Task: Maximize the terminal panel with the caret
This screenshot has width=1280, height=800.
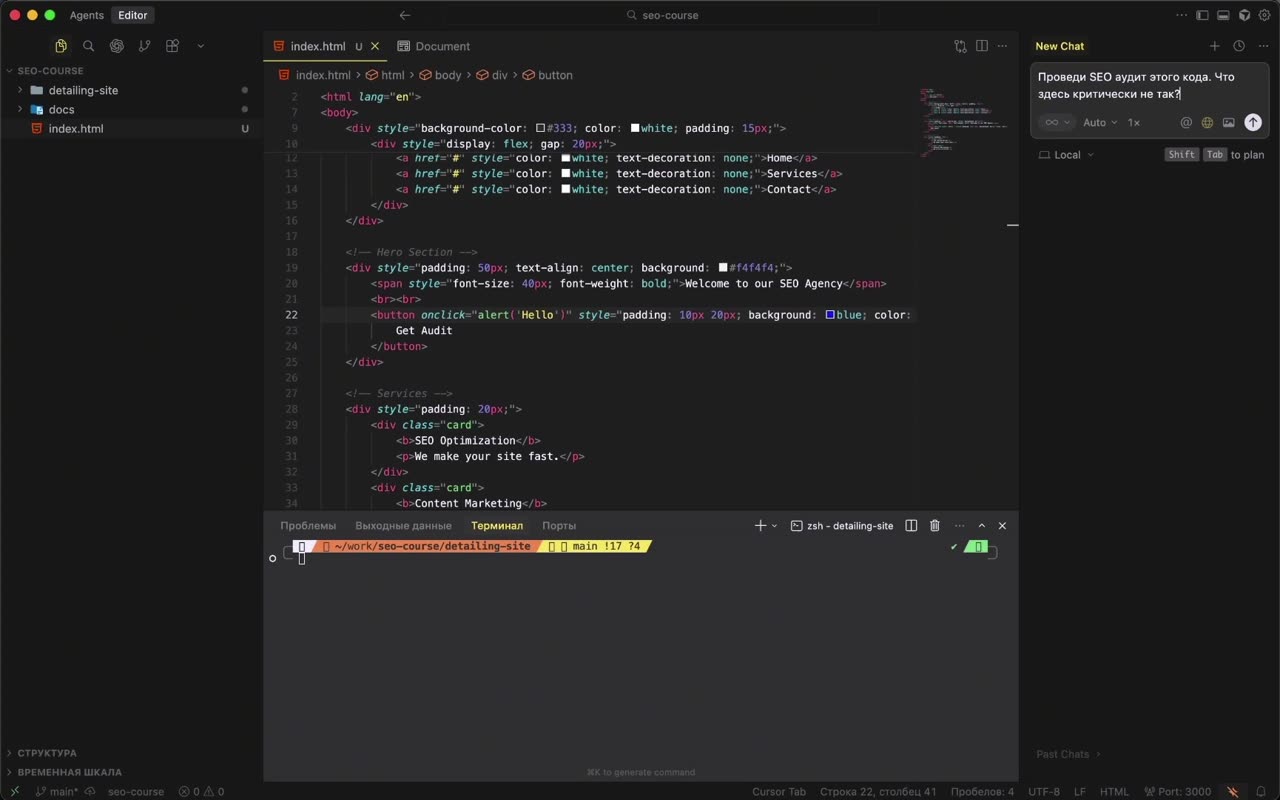Action: coord(982,526)
